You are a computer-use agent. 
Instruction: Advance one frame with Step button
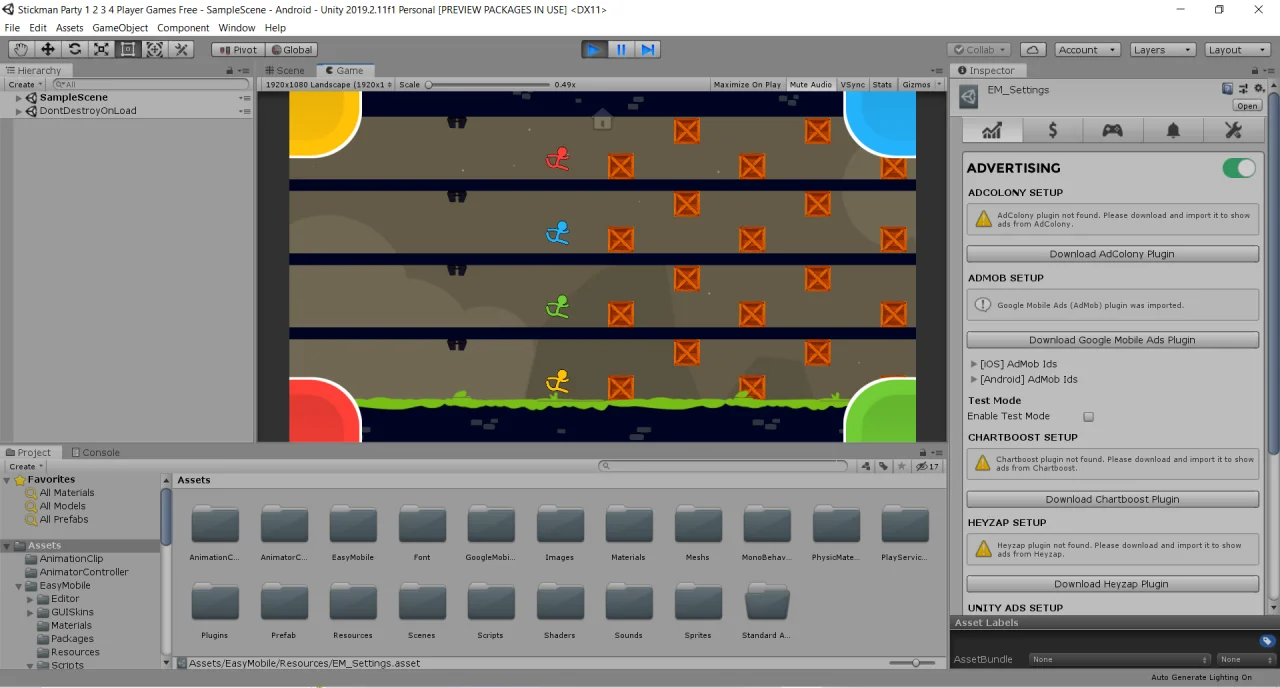pos(648,49)
